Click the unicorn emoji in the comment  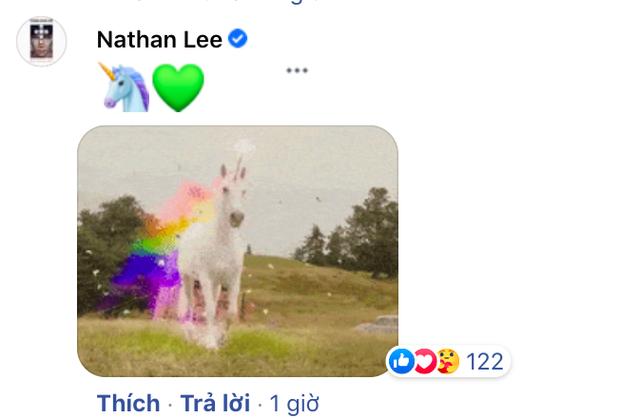pyautogui.click(x=124, y=87)
